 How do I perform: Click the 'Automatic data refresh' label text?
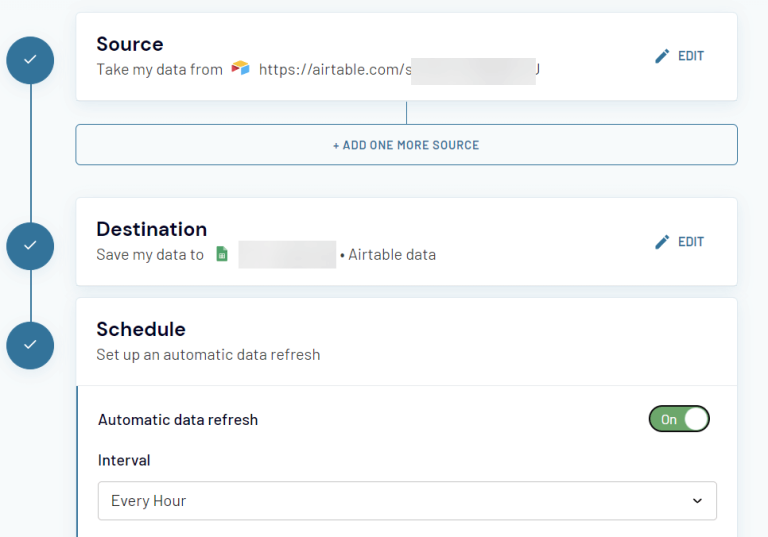[178, 420]
